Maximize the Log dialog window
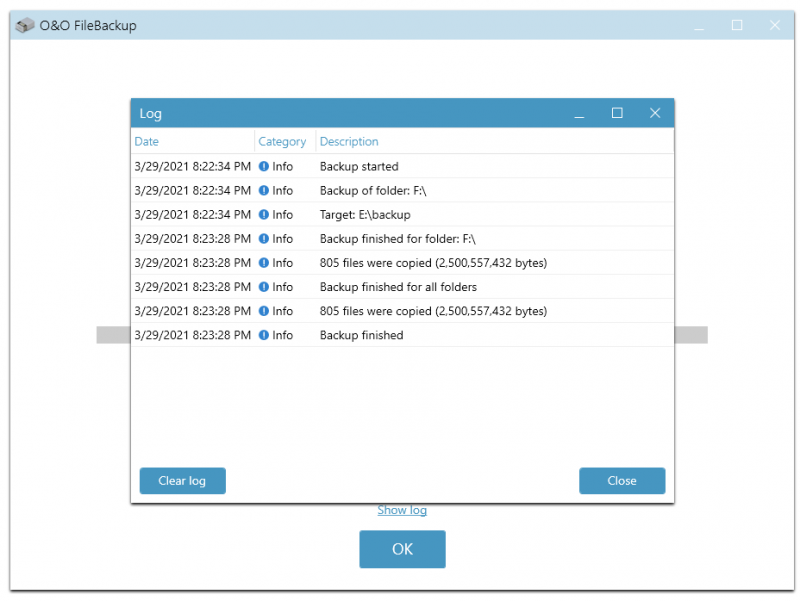Viewport: 800px width, 601px height. [x=617, y=113]
